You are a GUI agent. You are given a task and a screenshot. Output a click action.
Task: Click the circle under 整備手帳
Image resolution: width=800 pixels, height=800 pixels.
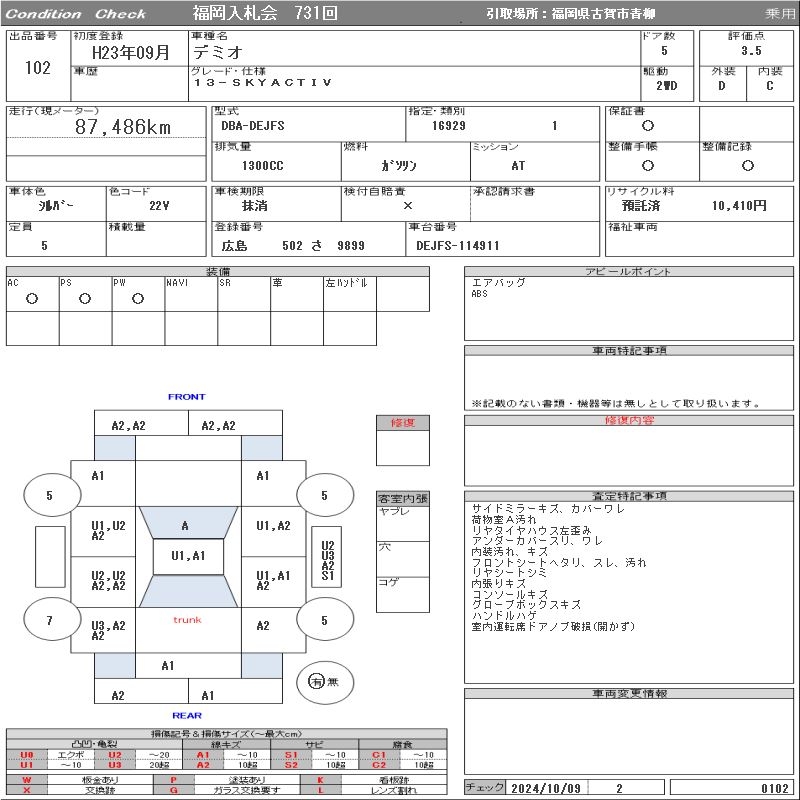648,165
